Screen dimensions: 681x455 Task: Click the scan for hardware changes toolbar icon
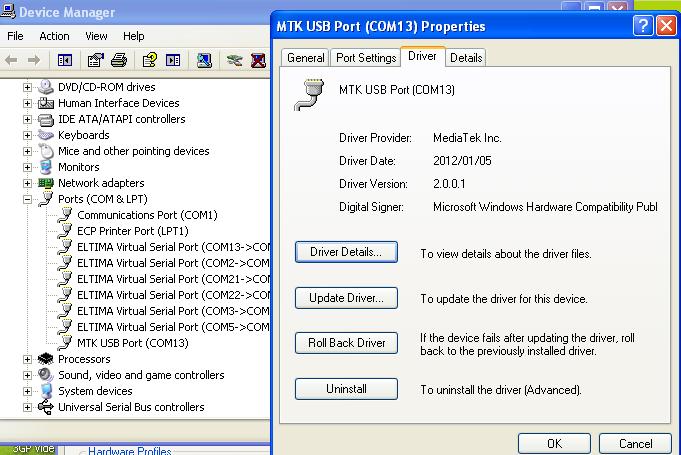tap(204, 60)
